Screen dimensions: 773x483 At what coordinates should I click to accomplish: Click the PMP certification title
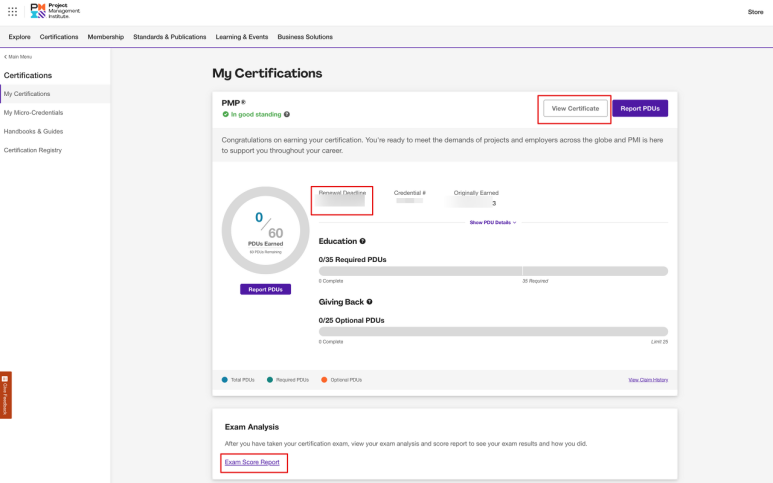pyautogui.click(x=233, y=103)
